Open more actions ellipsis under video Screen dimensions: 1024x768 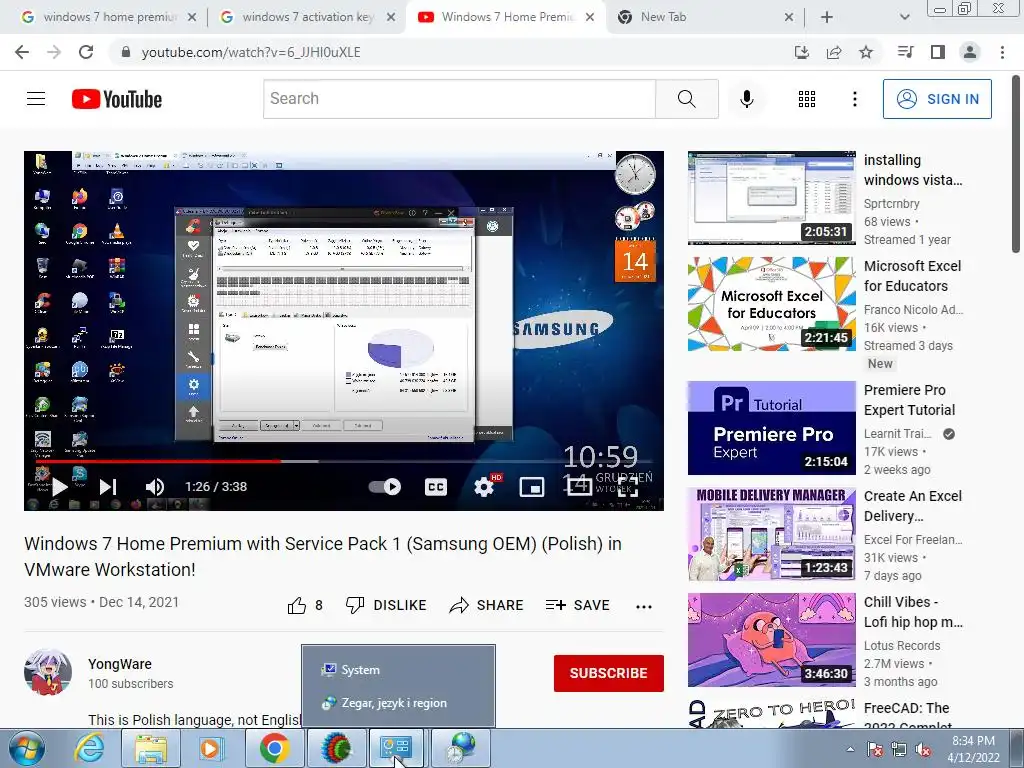(644, 607)
